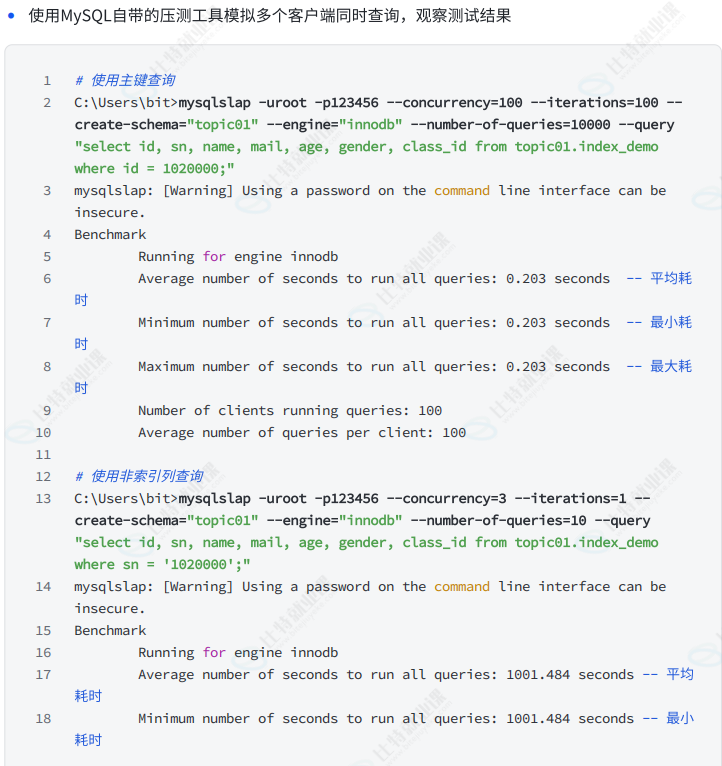Viewport: 722px width, 766px height.
Task: Click the comment '-- 最小耗' on line 7
Action: [x=659, y=322]
